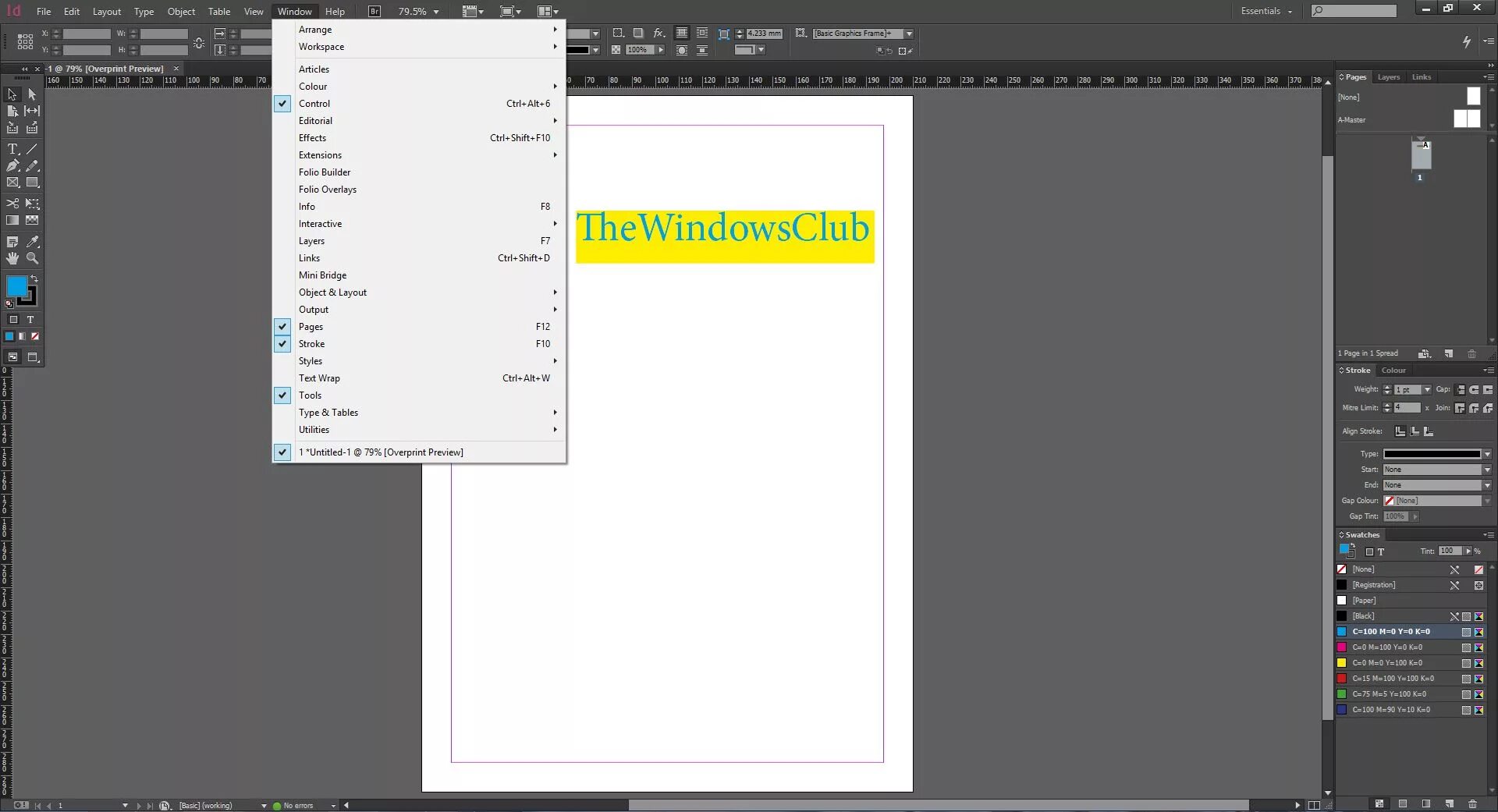Screen dimensions: 1498x812
Task: Select the C=0 M=0 Y=100 K=0 swatch
Action: point(1410,663)
